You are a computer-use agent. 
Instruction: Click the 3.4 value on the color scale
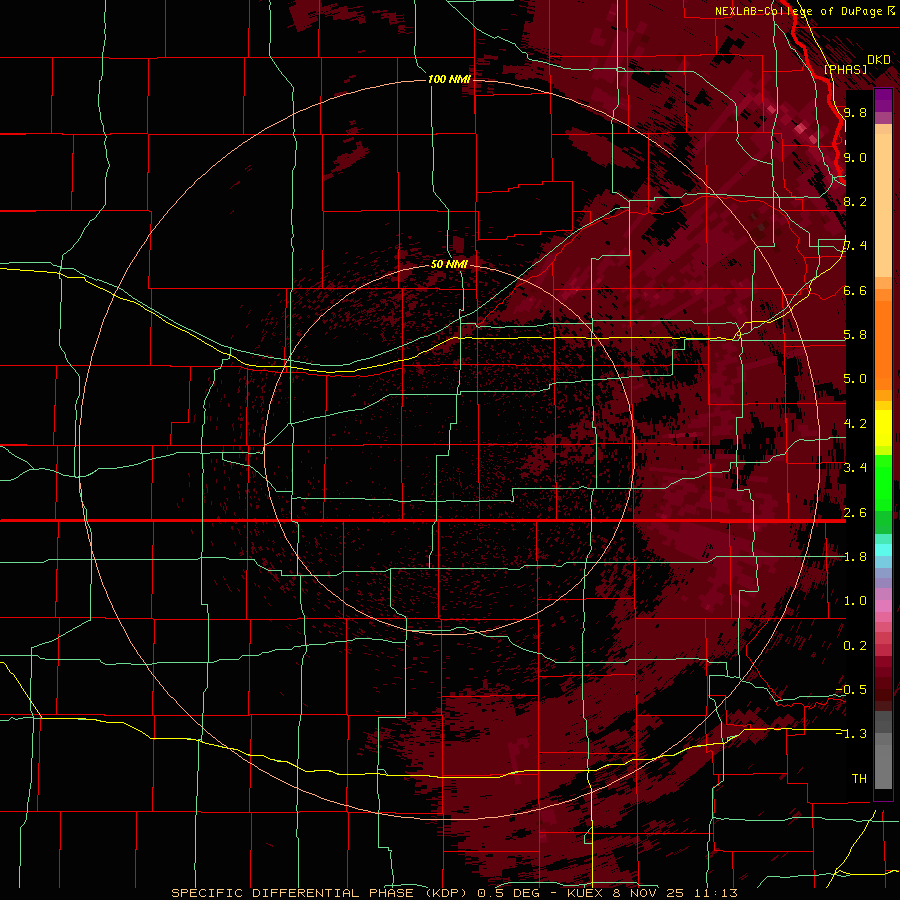pos(855,468)
